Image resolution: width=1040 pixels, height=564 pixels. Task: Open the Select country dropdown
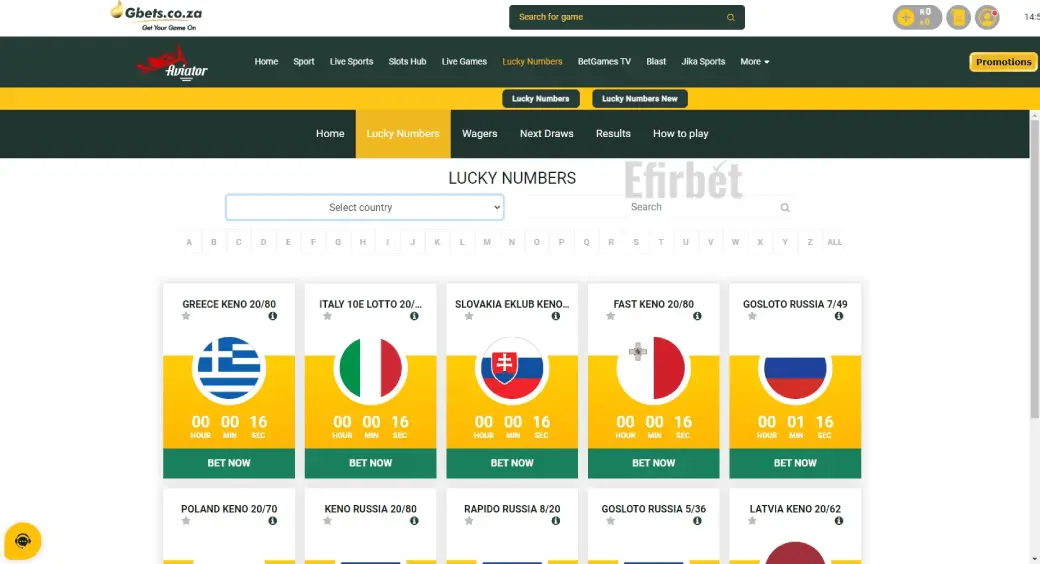point(365,207)
